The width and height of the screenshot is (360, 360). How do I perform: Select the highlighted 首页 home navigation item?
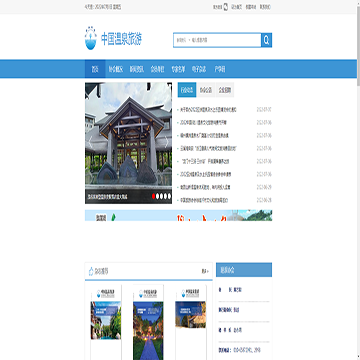95,69
